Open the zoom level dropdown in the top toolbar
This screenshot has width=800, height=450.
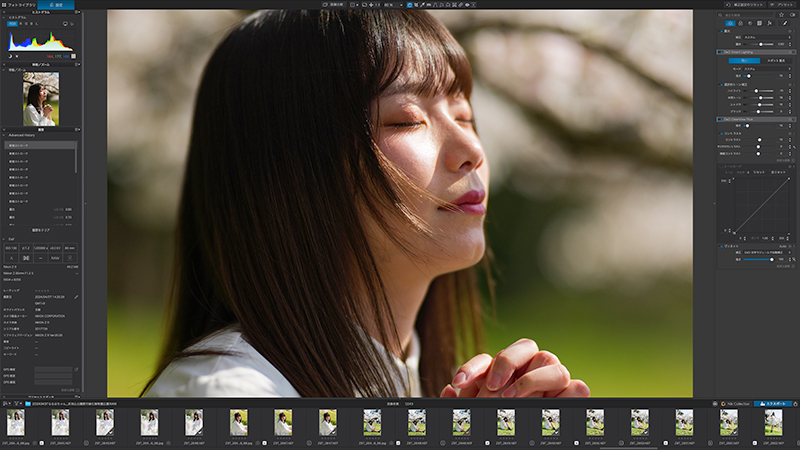[393, 5]
